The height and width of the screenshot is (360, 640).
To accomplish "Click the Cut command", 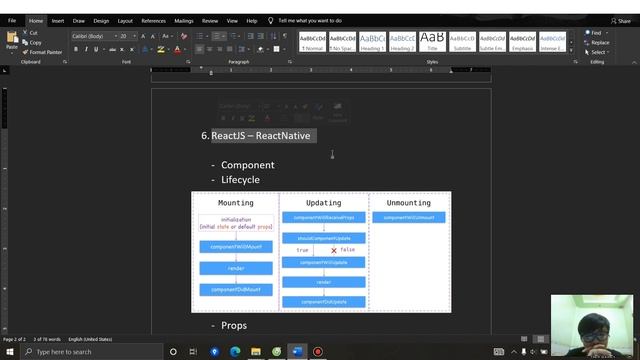I will (x=30, y=33).
